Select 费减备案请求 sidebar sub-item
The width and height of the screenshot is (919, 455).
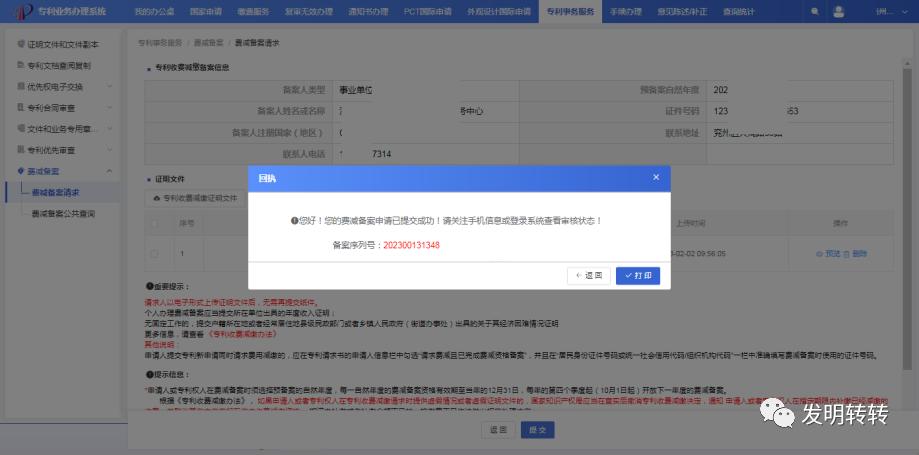(56, 192)
